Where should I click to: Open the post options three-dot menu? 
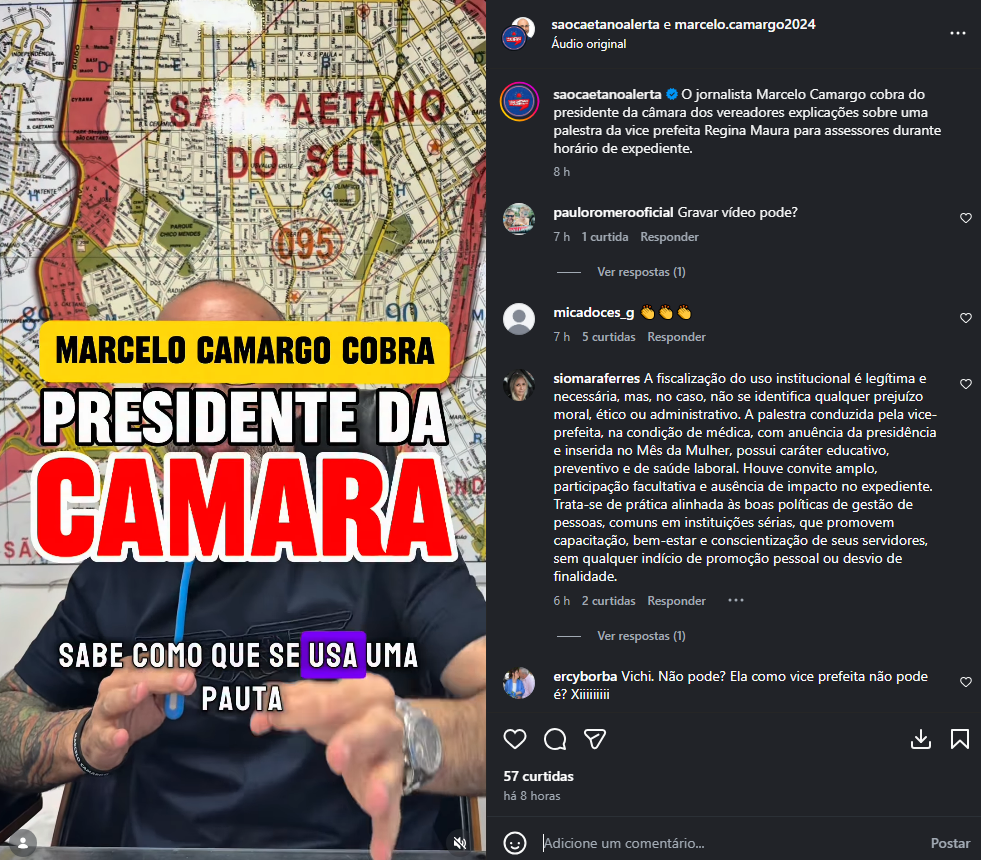point(958,33)
